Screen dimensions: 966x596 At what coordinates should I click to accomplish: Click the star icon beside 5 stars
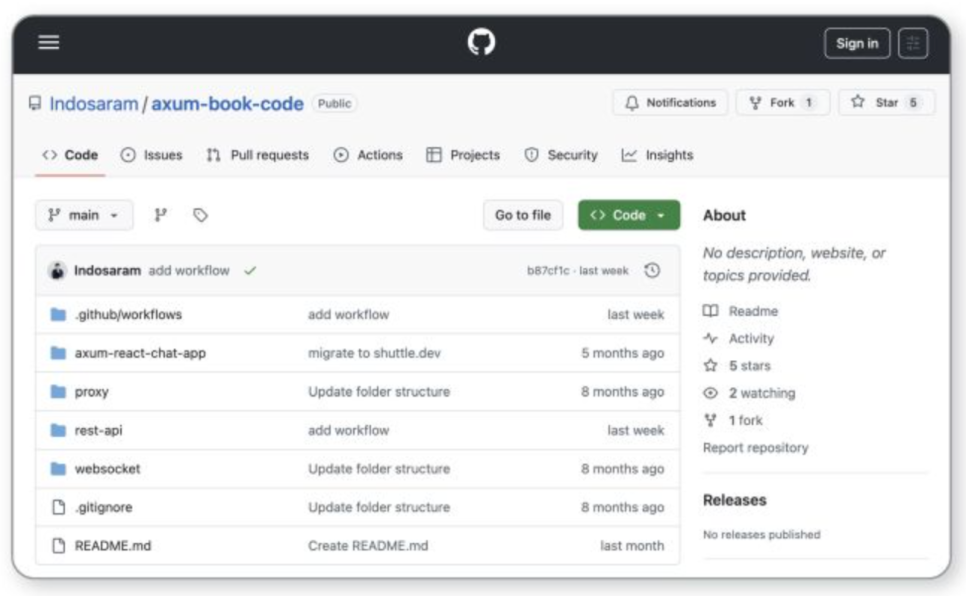tap(710, 365)
